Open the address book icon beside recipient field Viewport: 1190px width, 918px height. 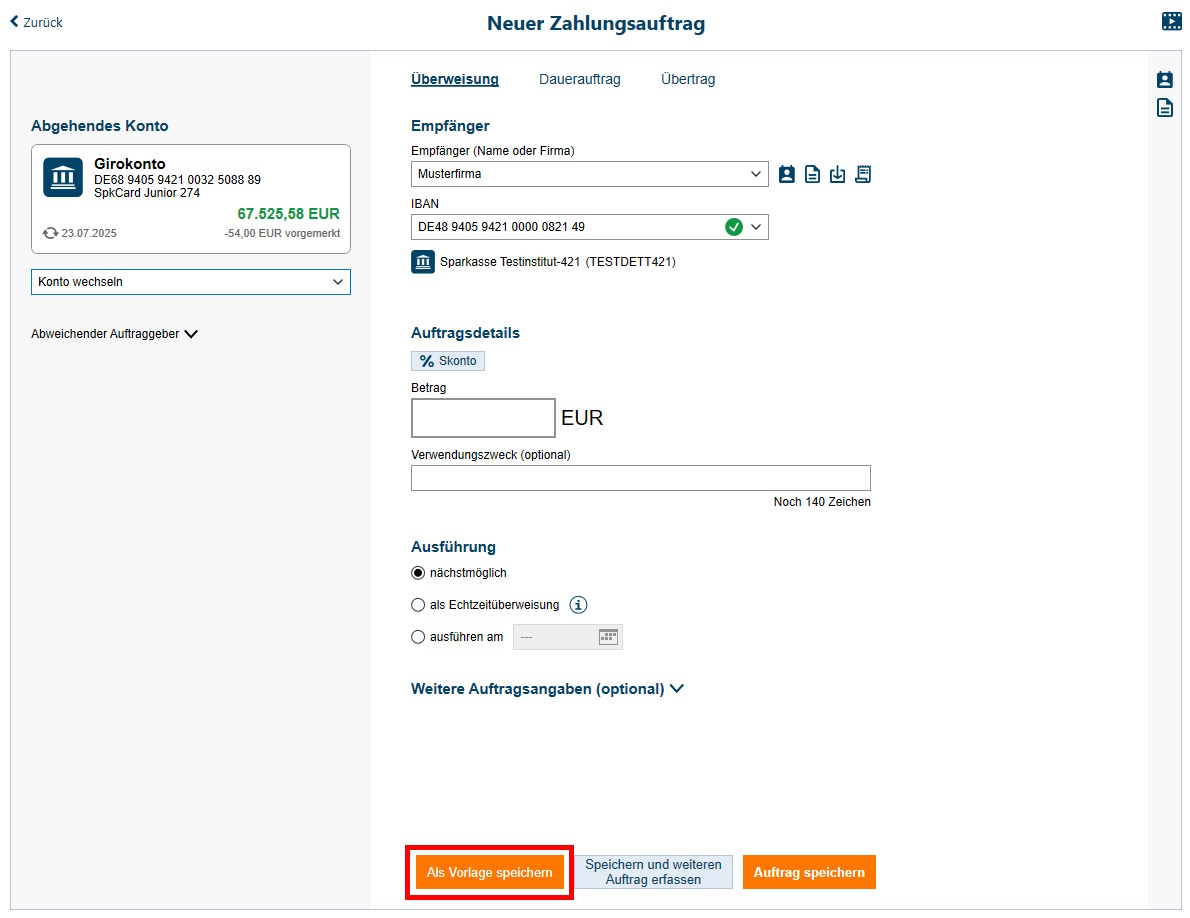[x=787, y=174]
